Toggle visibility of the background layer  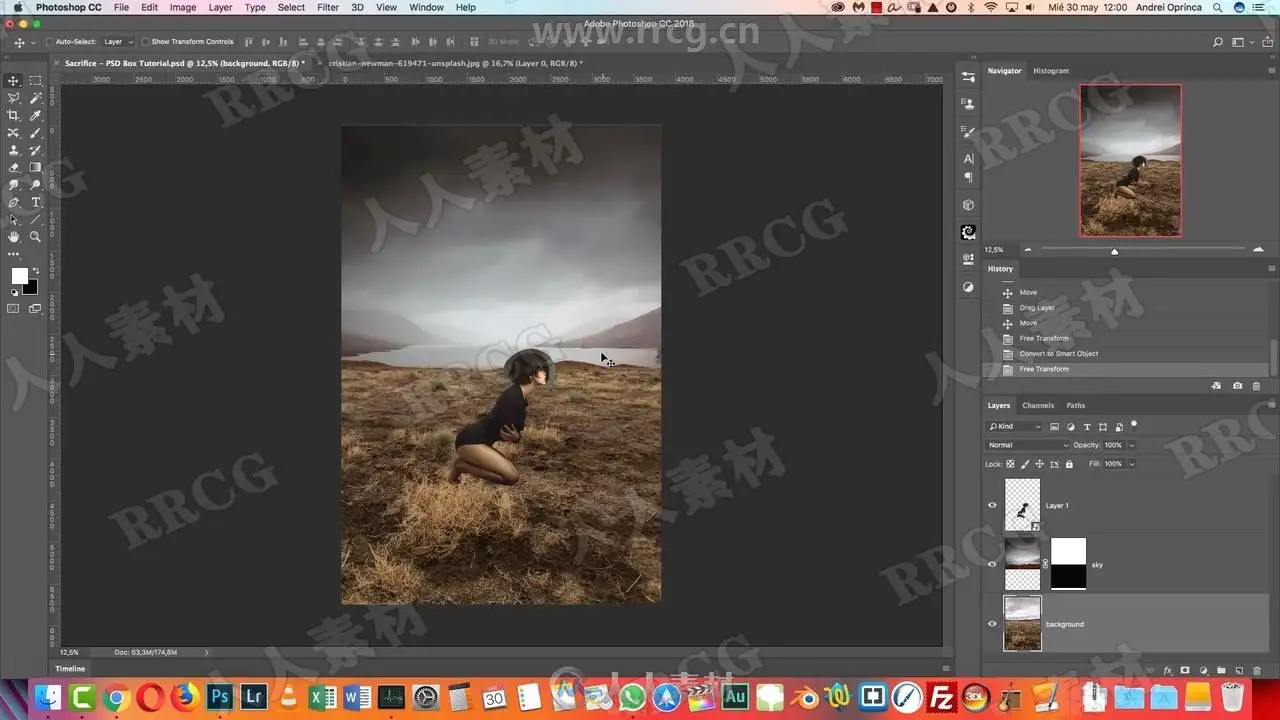point(992,623)
